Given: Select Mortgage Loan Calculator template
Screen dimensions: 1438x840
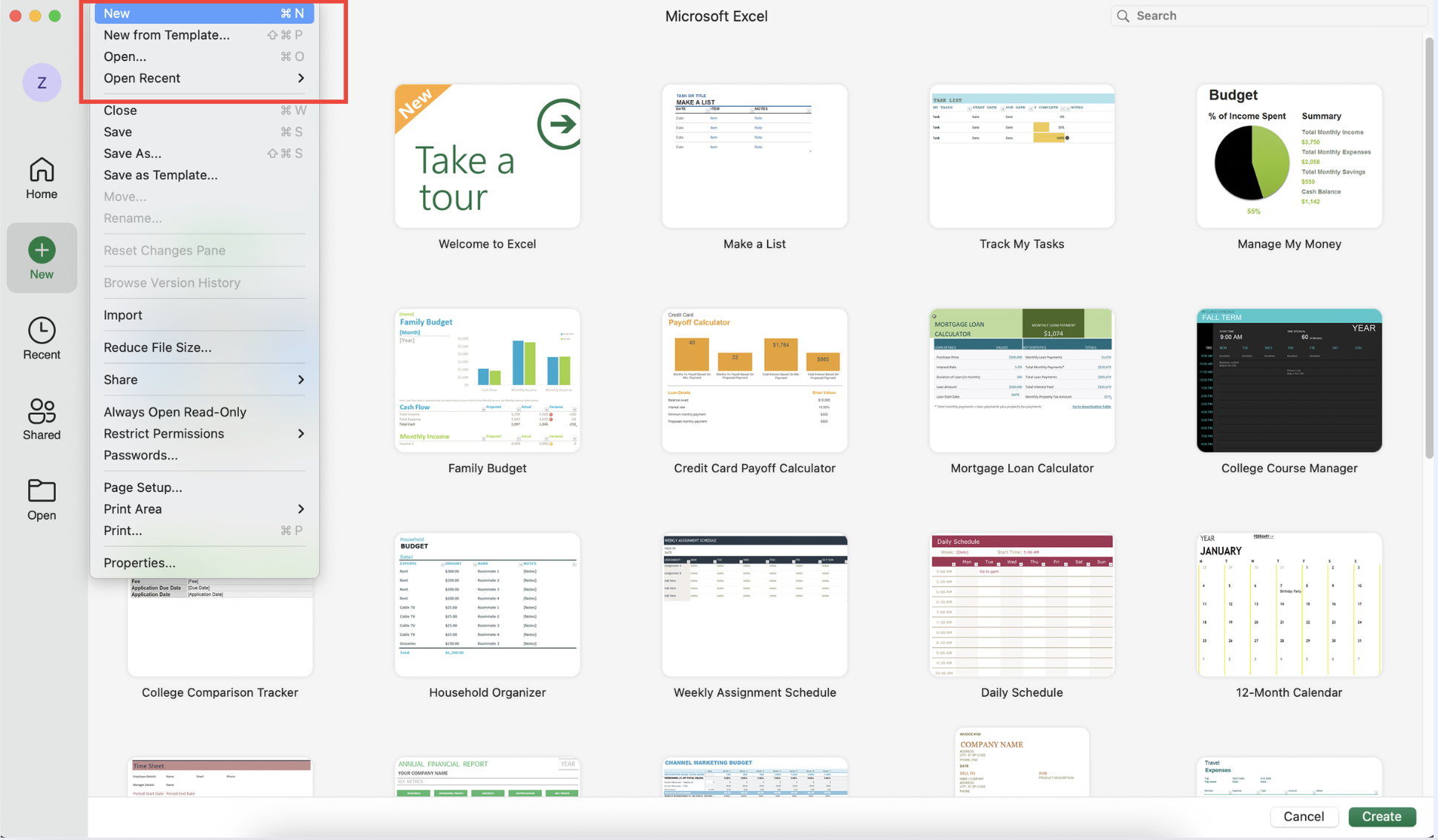Looking at the screenshot, I should coord(1022,380).
